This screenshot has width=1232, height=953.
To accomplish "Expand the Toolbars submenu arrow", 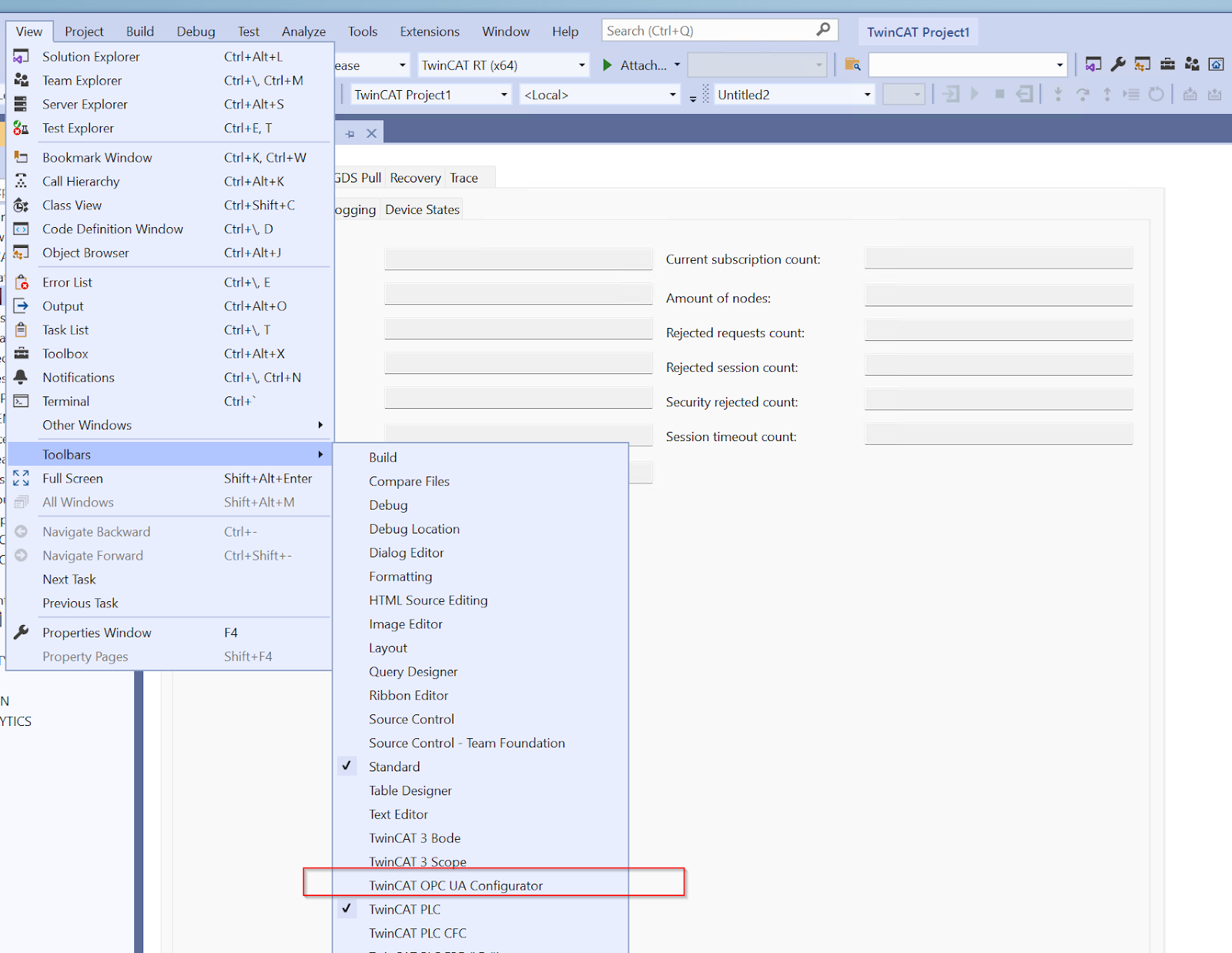I will coord(320,454).
